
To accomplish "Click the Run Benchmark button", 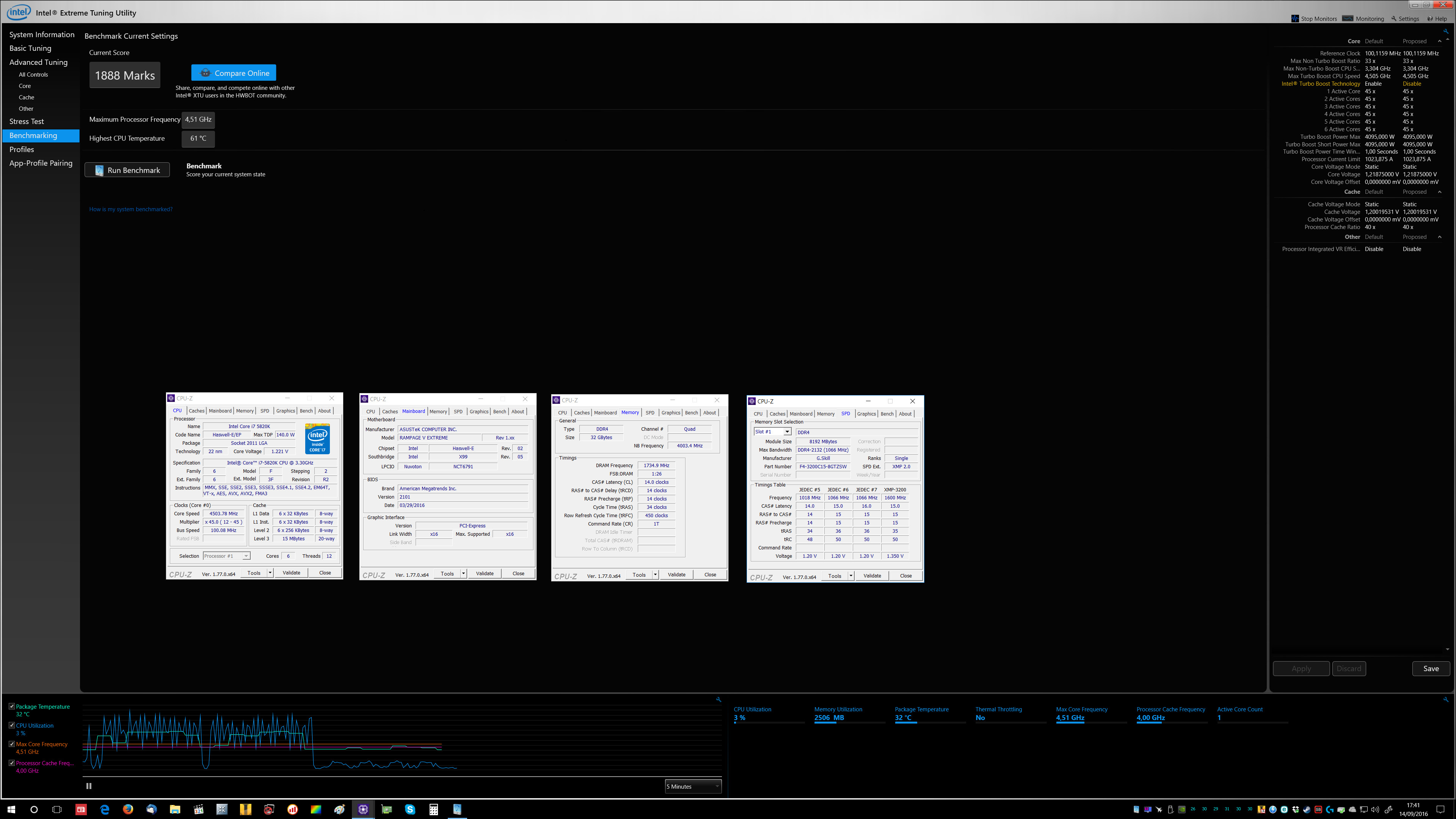I will [x=127, y=170].
